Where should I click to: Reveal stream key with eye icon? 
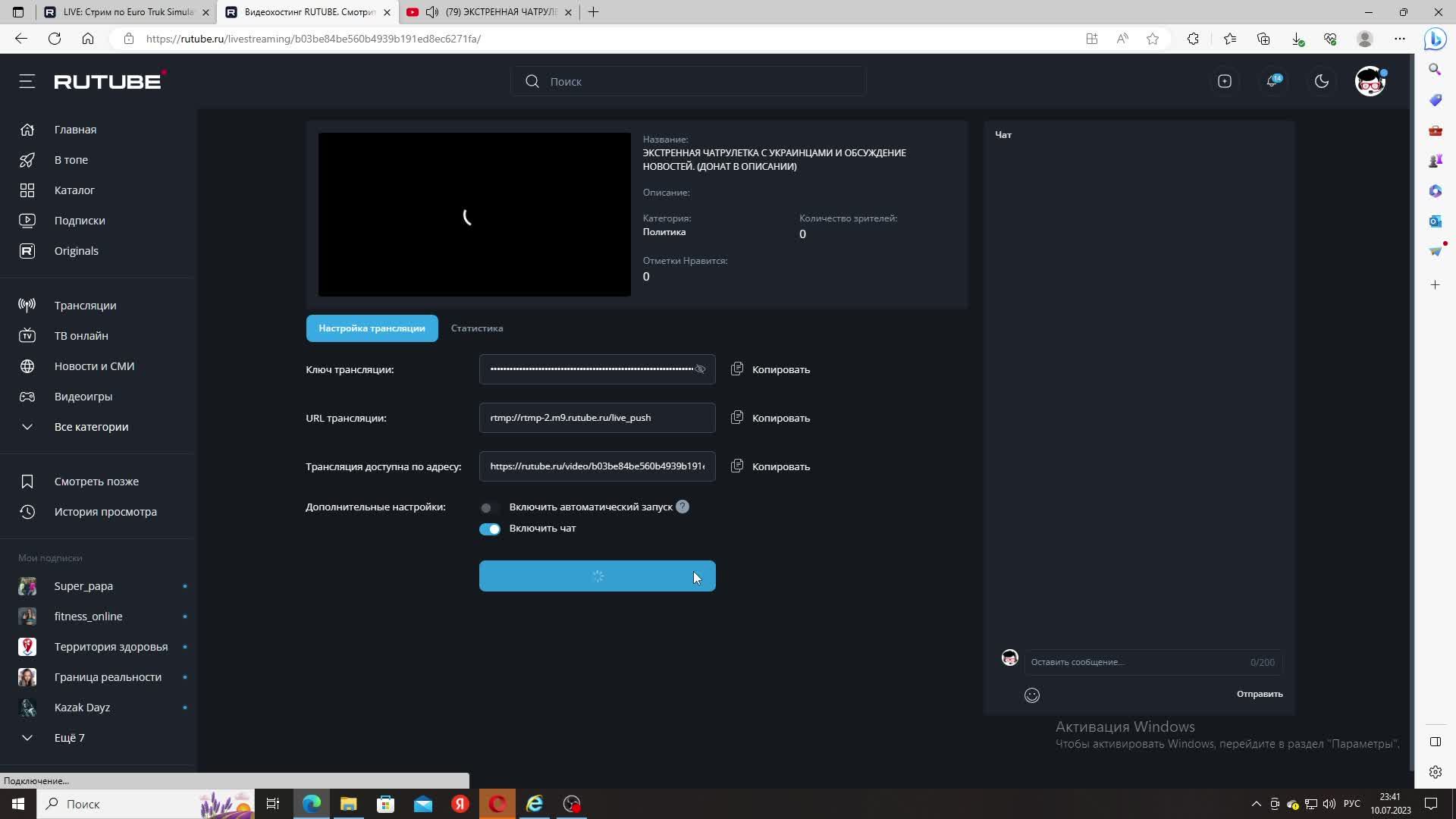[701, 369]
